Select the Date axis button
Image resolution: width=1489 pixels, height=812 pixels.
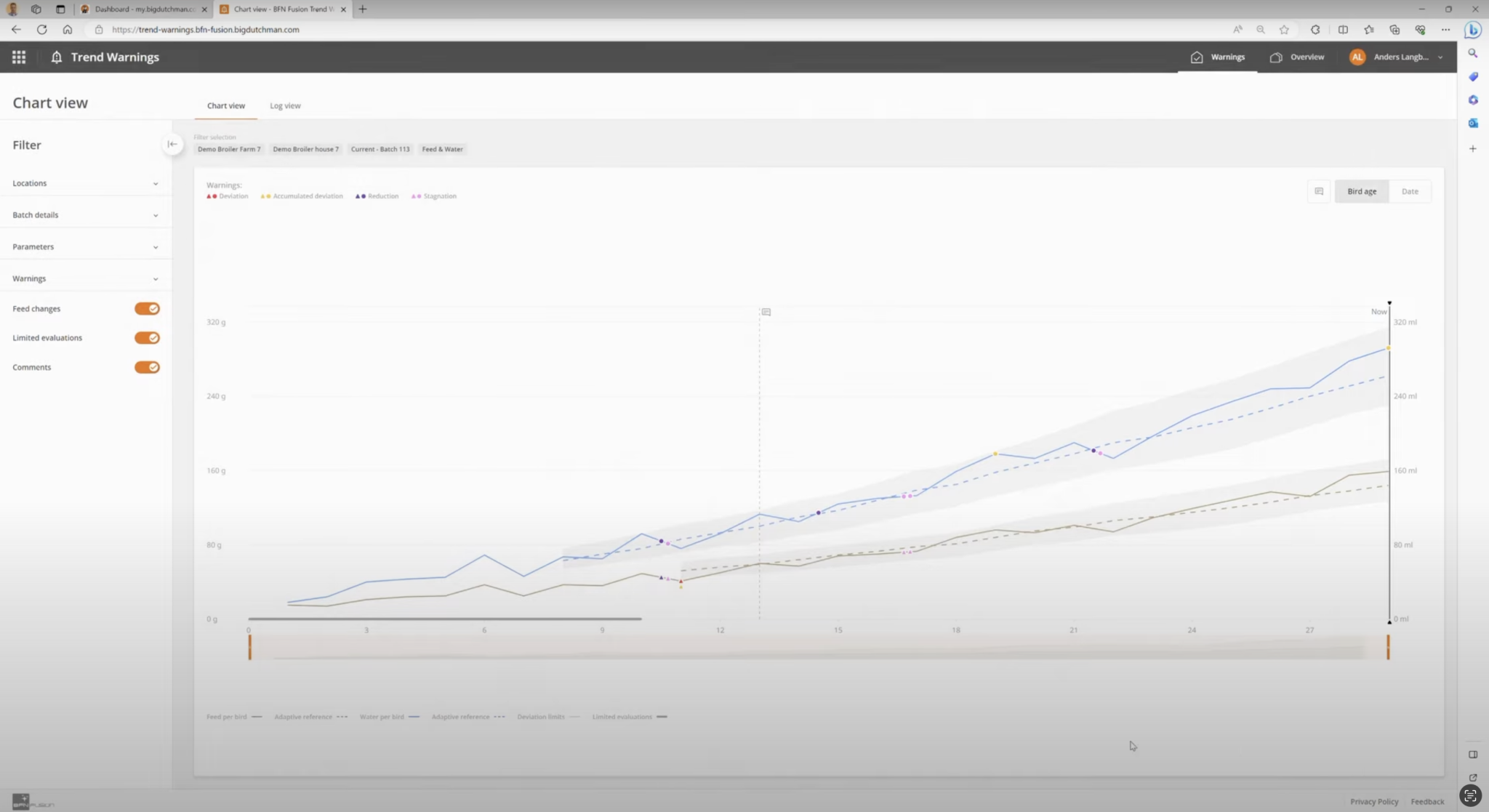[1410, 191]
